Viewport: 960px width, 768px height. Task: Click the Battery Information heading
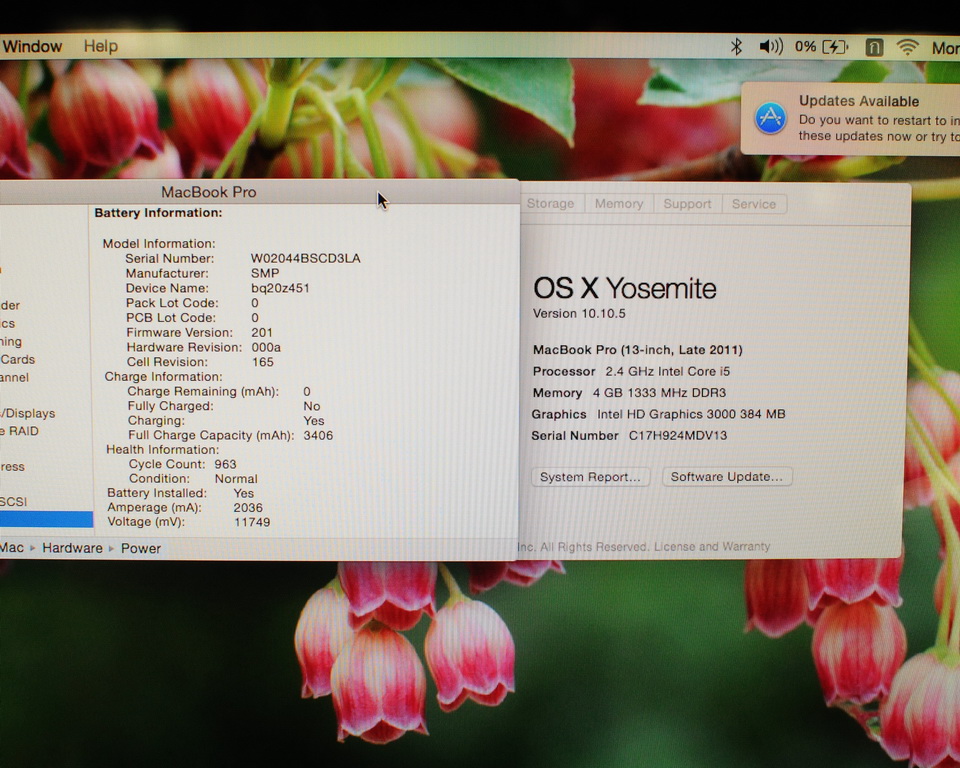[158, 213]
